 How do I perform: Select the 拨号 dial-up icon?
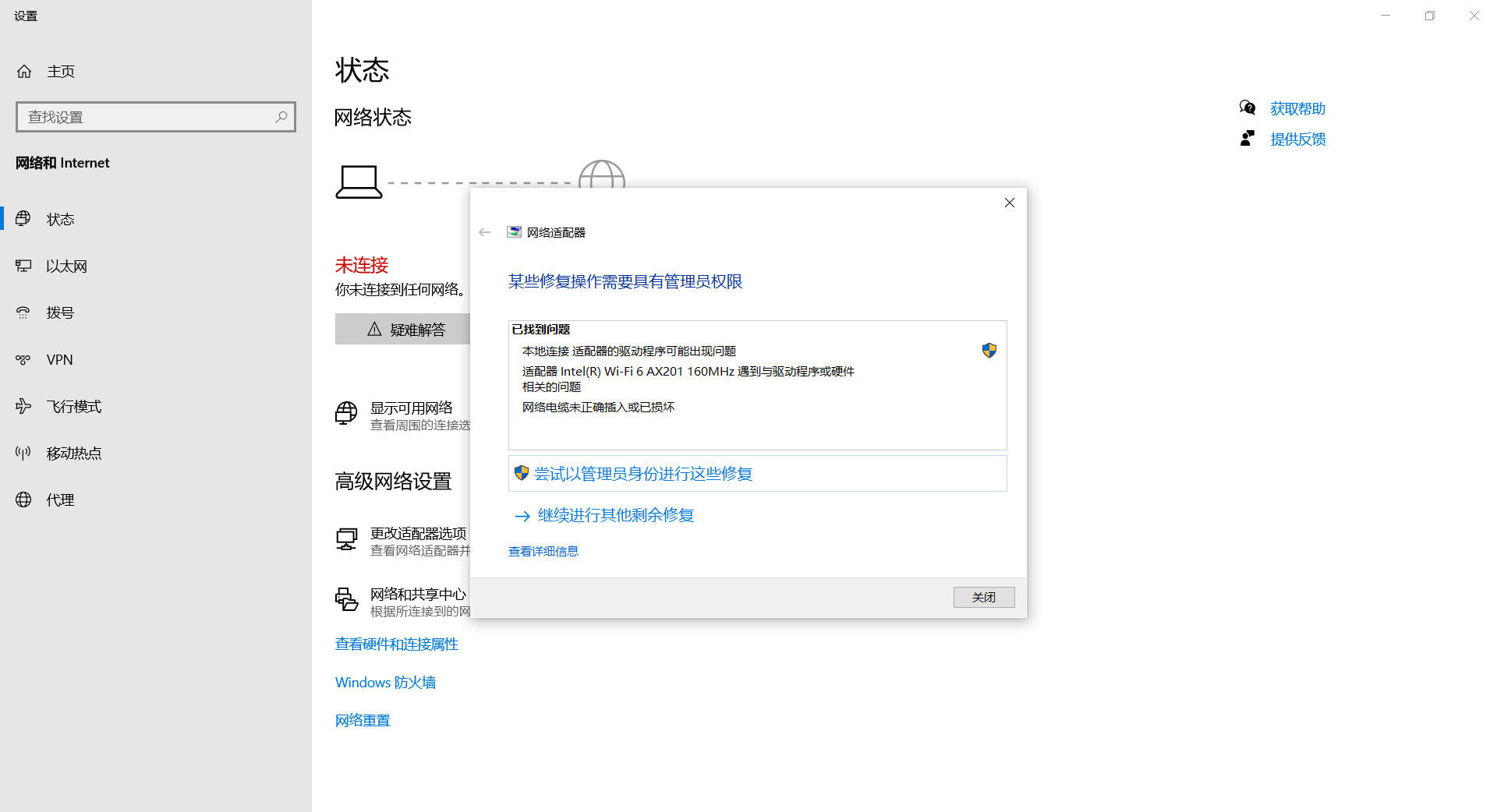[x=23, y=312]
